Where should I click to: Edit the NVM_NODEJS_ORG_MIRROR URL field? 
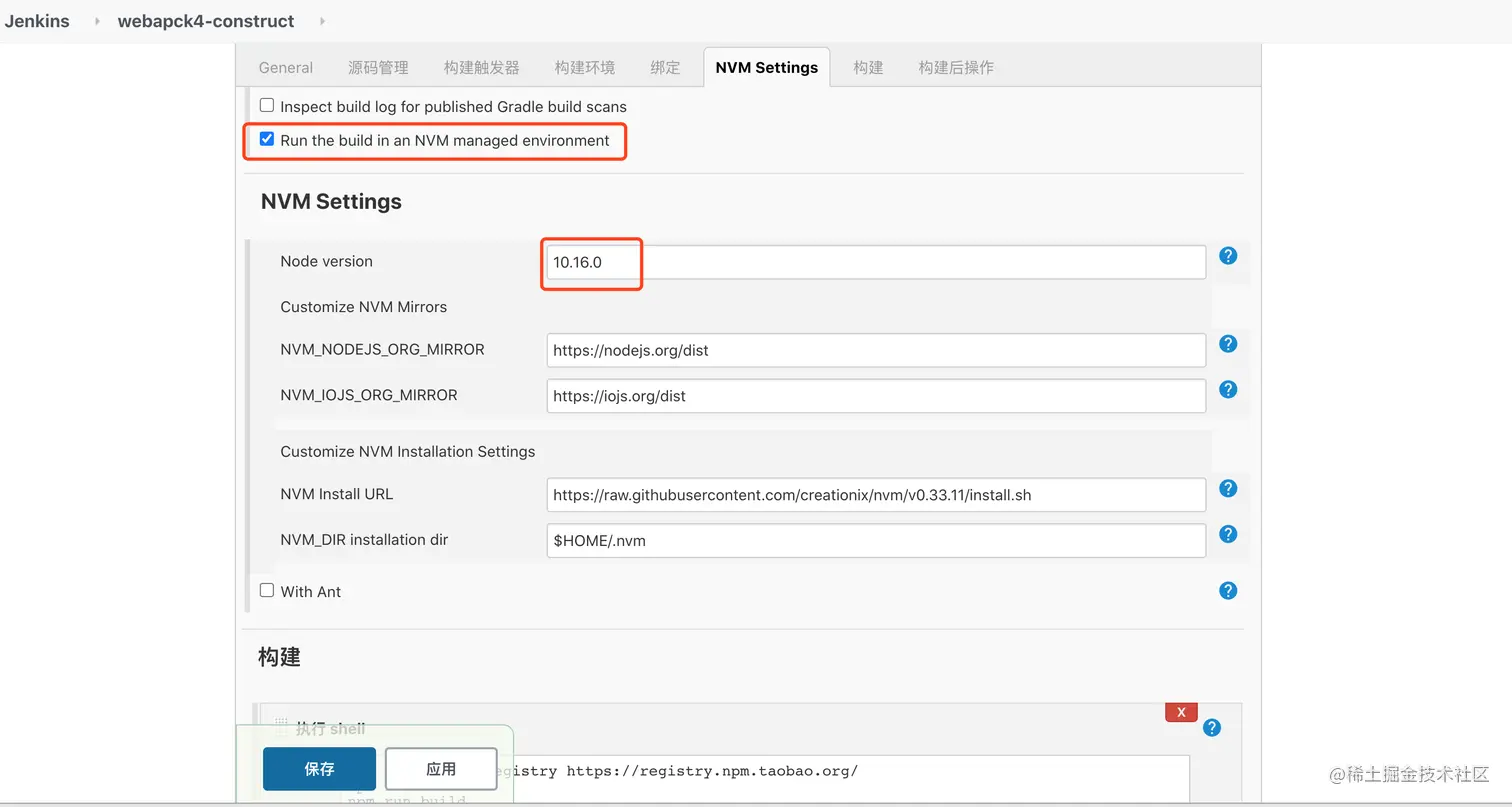coord(876,351)
